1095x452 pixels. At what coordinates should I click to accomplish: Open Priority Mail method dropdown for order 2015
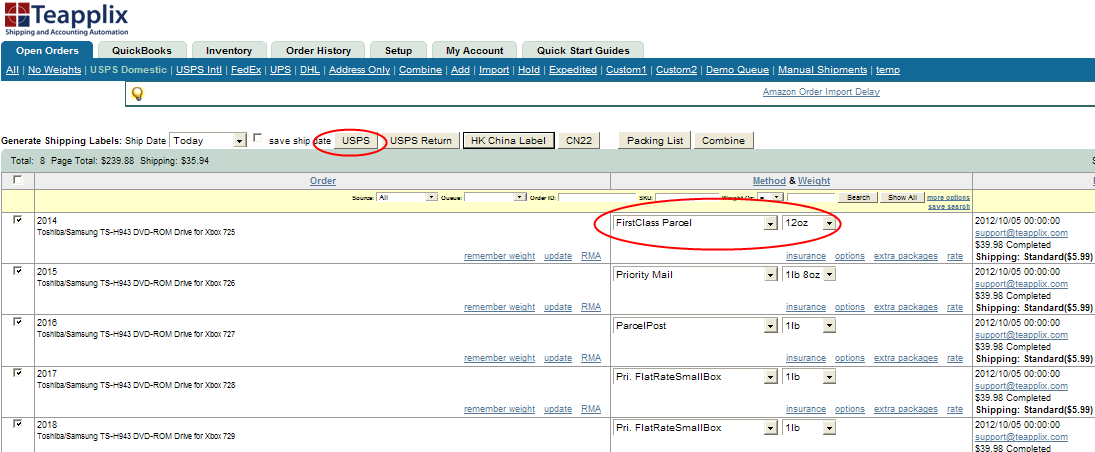(x=695, y=275)
